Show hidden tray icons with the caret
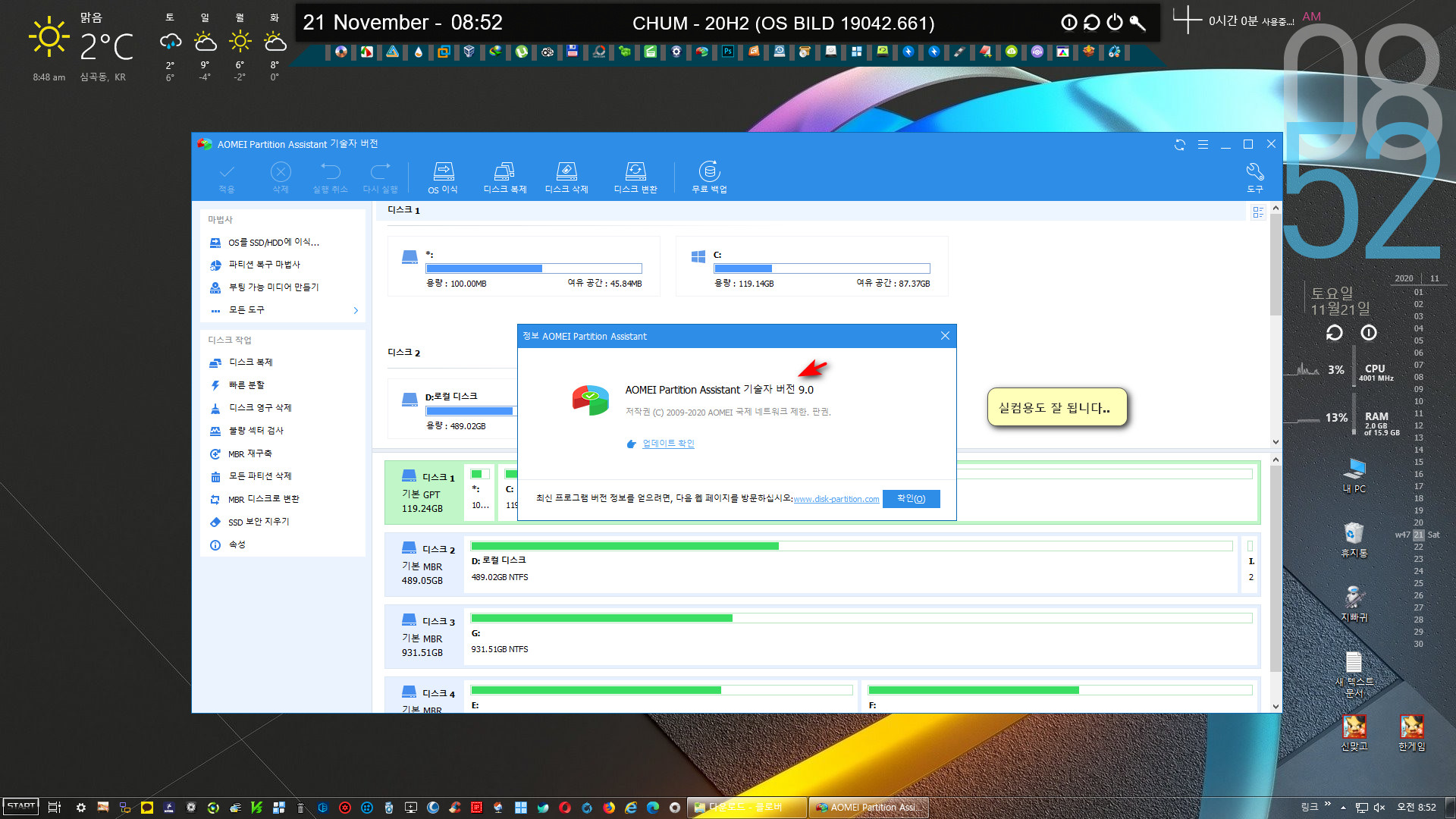The image size is (1456, 819). tap(1343, 808)
